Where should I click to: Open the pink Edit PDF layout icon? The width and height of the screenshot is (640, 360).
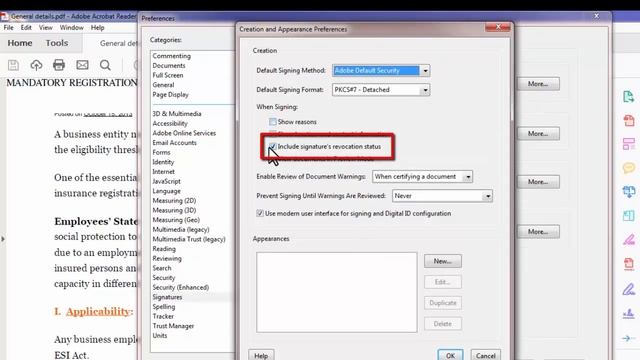coord(629,144)
